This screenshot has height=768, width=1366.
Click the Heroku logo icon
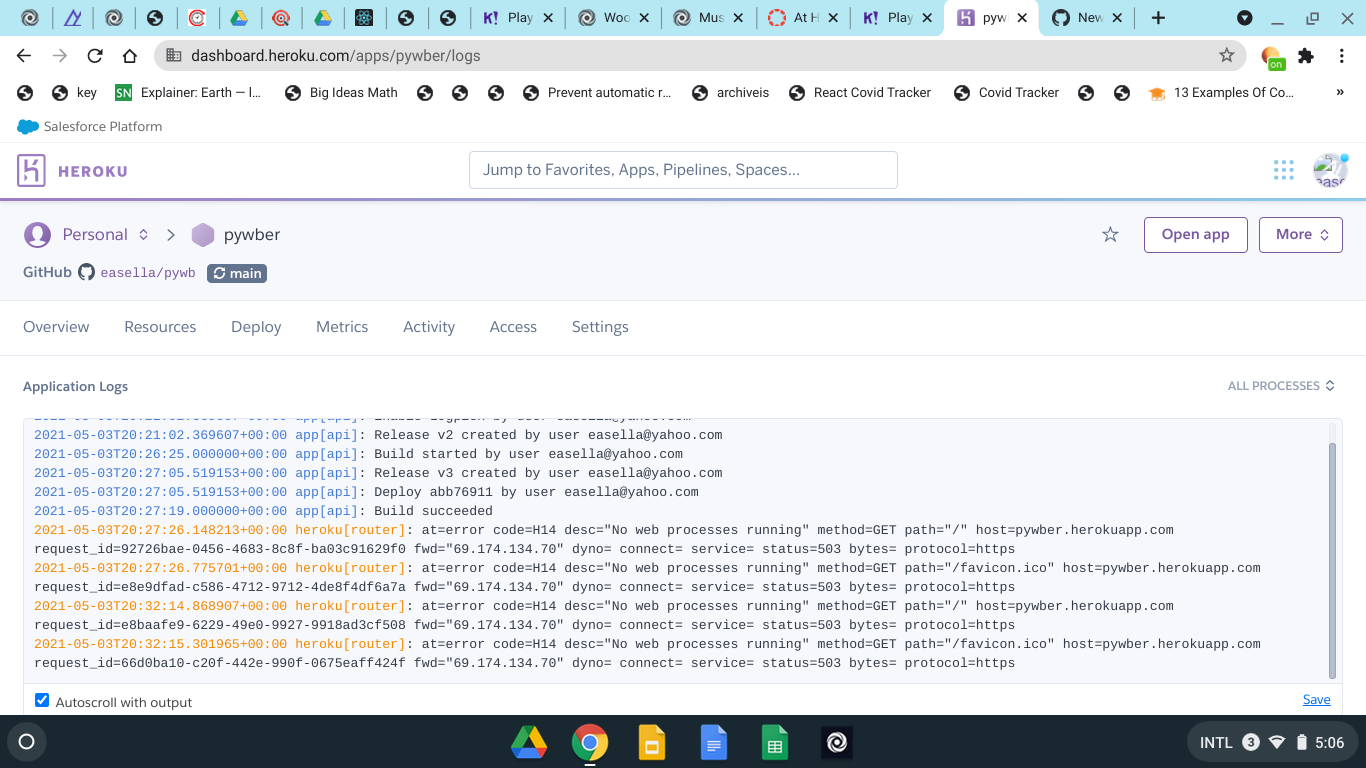pyautogui.click(x=32, y=170)
